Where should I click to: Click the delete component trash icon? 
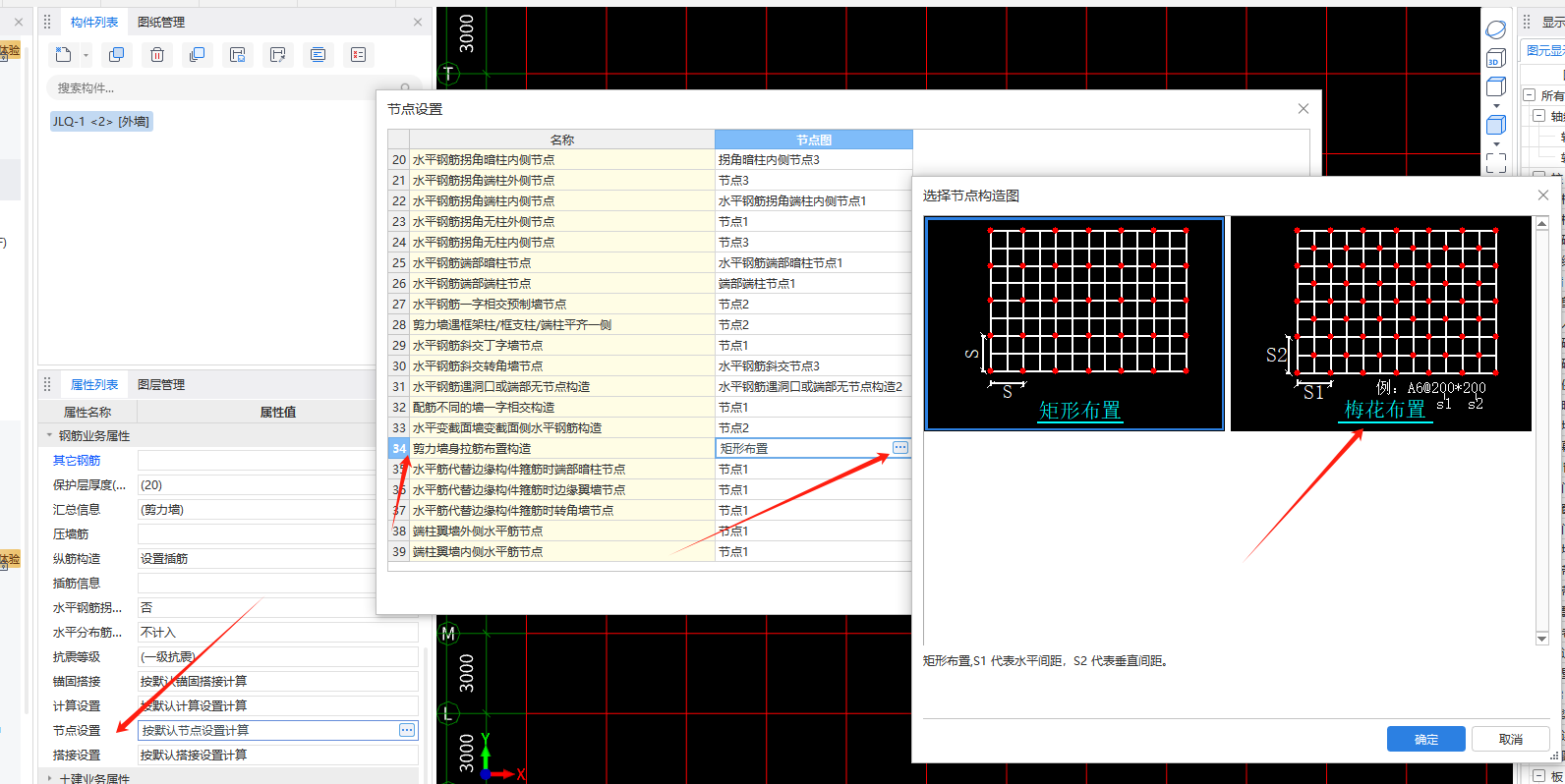(x=157, y=55)
